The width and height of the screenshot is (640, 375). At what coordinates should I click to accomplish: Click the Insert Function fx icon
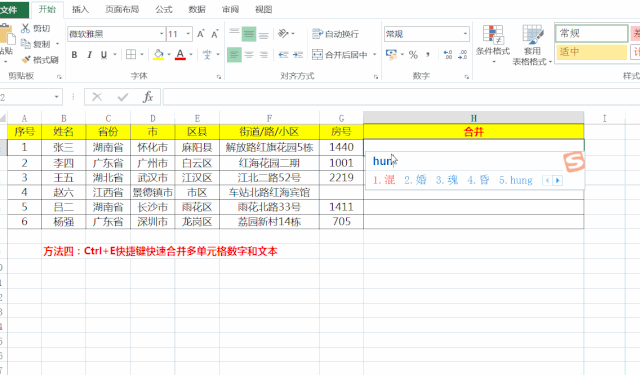pos(148,97)
